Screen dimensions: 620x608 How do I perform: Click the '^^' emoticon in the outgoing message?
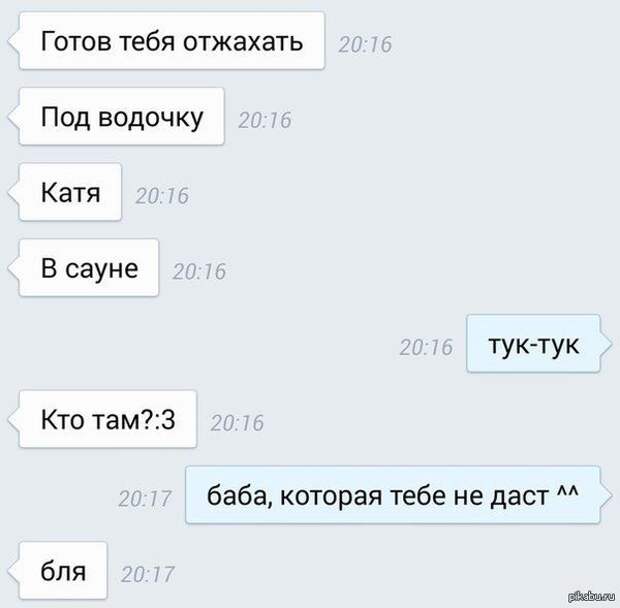point(567,492)
